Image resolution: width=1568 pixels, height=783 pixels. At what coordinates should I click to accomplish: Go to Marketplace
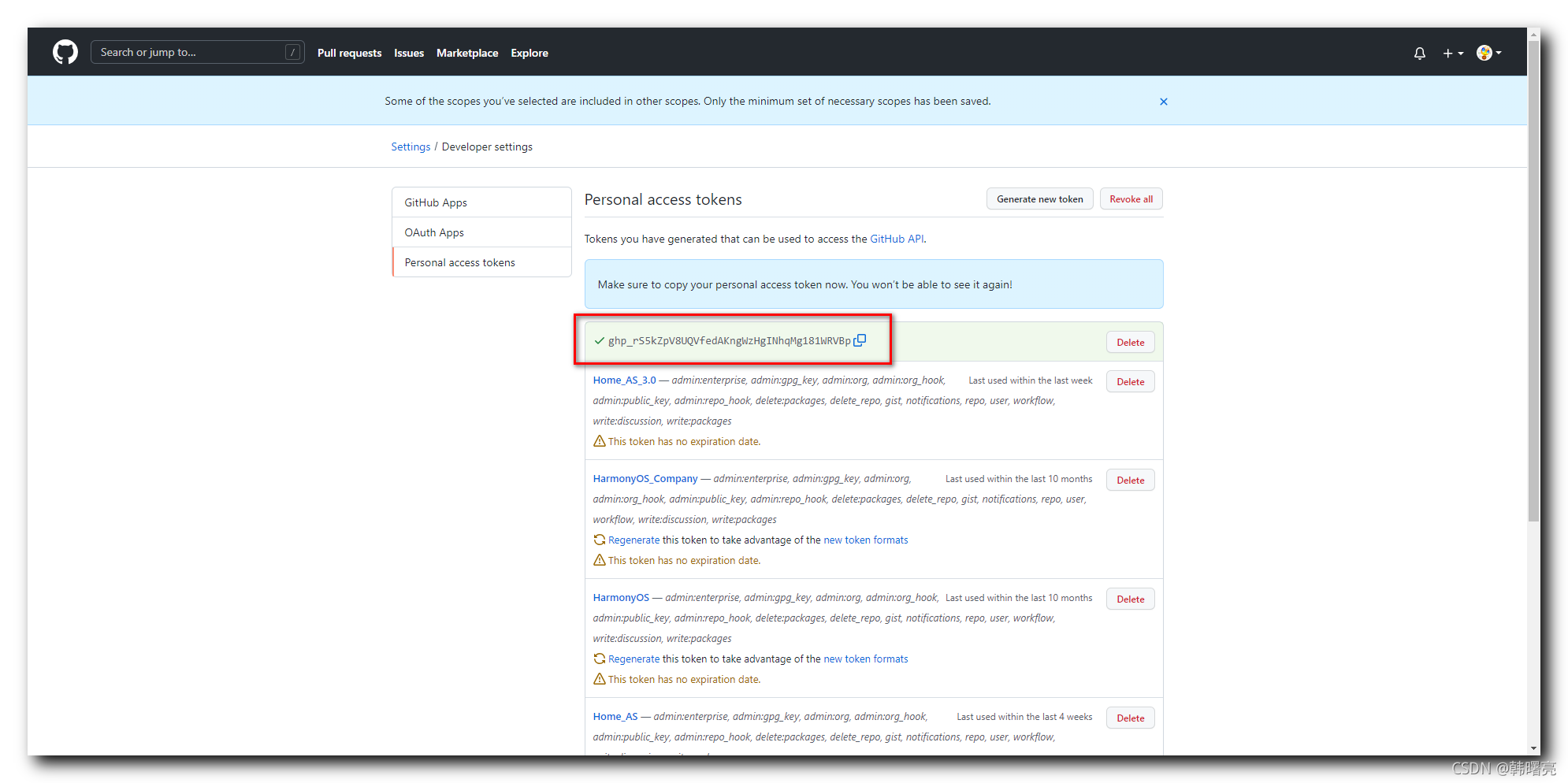click(467, 53)
